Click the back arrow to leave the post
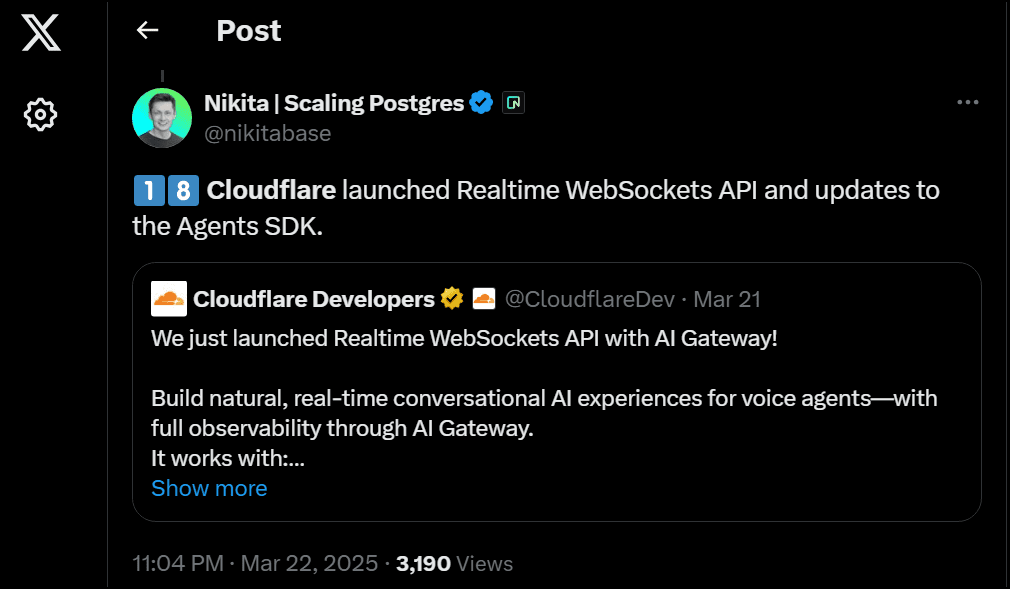The width and height of the screenshot is (1010, 589). [x=146, y=30]
